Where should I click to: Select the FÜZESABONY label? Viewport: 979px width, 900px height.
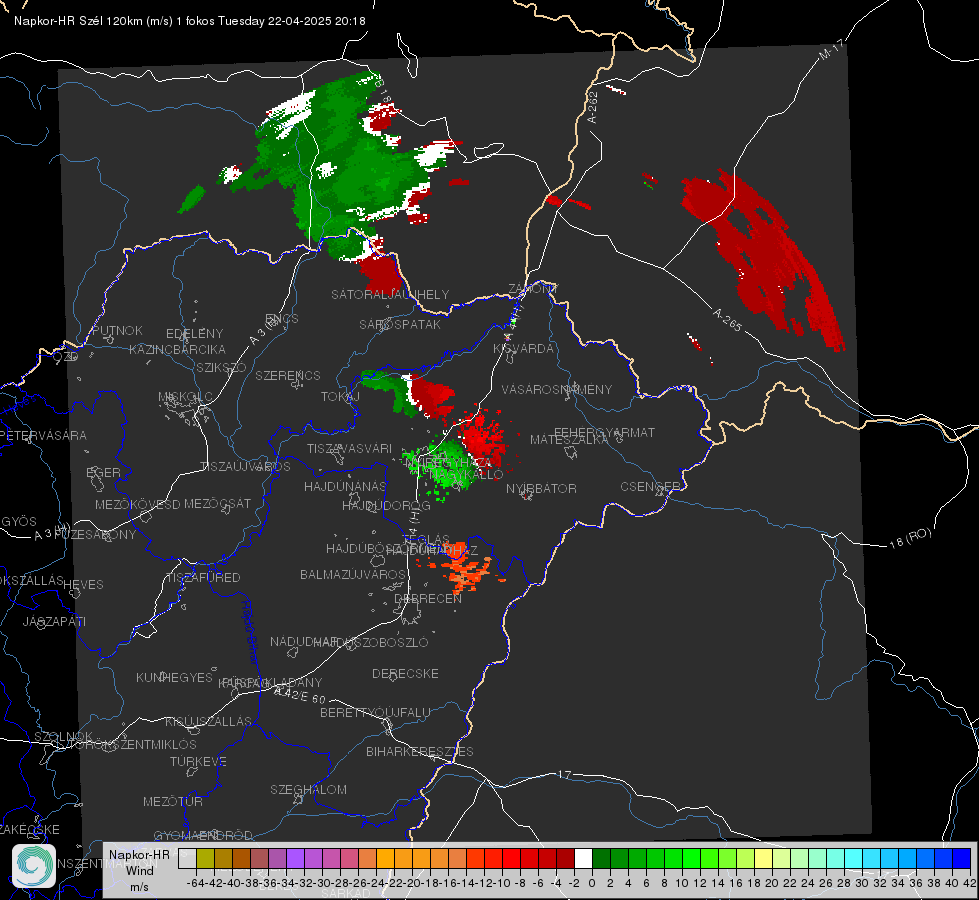tap(95, 535)
